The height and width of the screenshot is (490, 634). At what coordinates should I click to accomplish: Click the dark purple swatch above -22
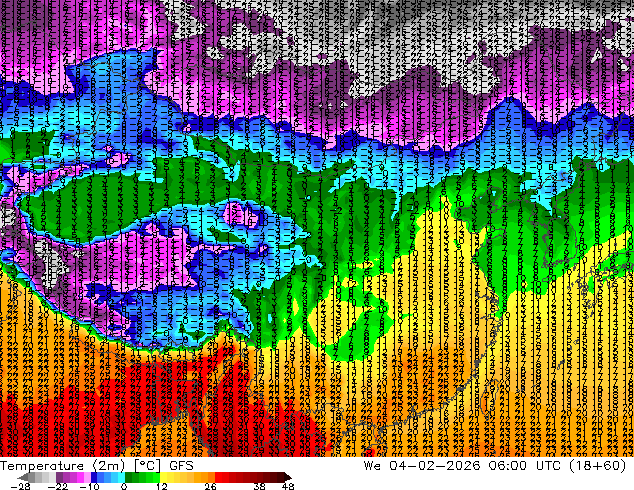(59, 477)
